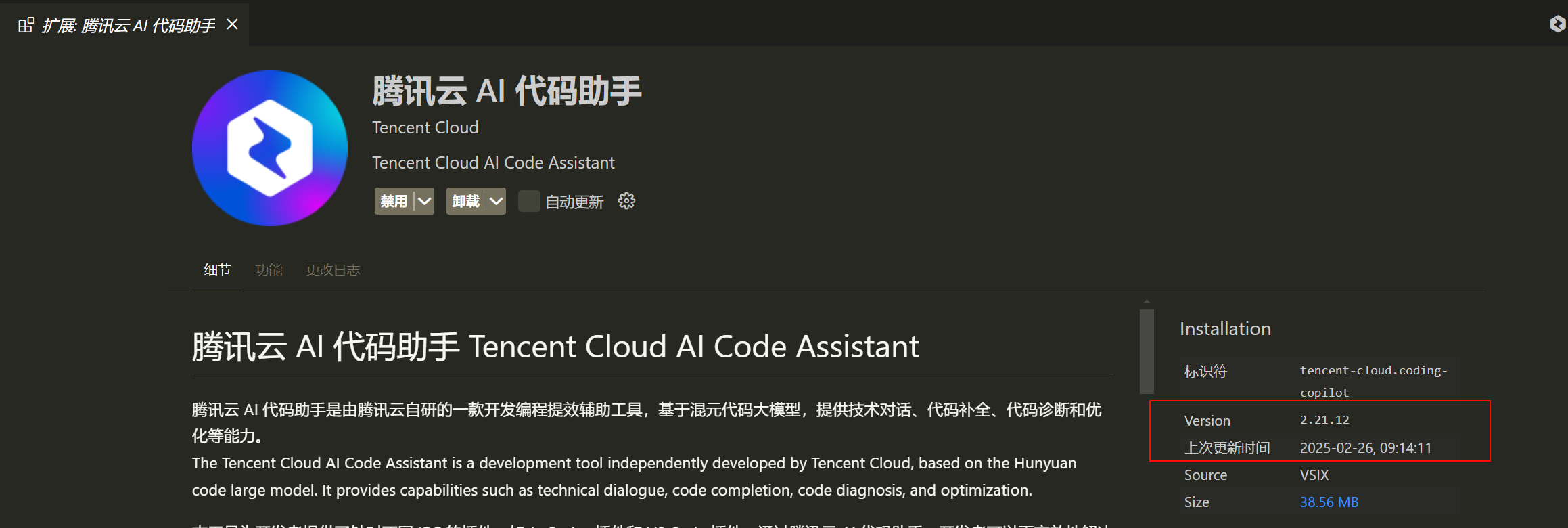Screen dimensions: 1568x528
Task: Click the tencent-cloud.coding-copilot identifier
Action: pyautogui.click(x=1373, y=381)
